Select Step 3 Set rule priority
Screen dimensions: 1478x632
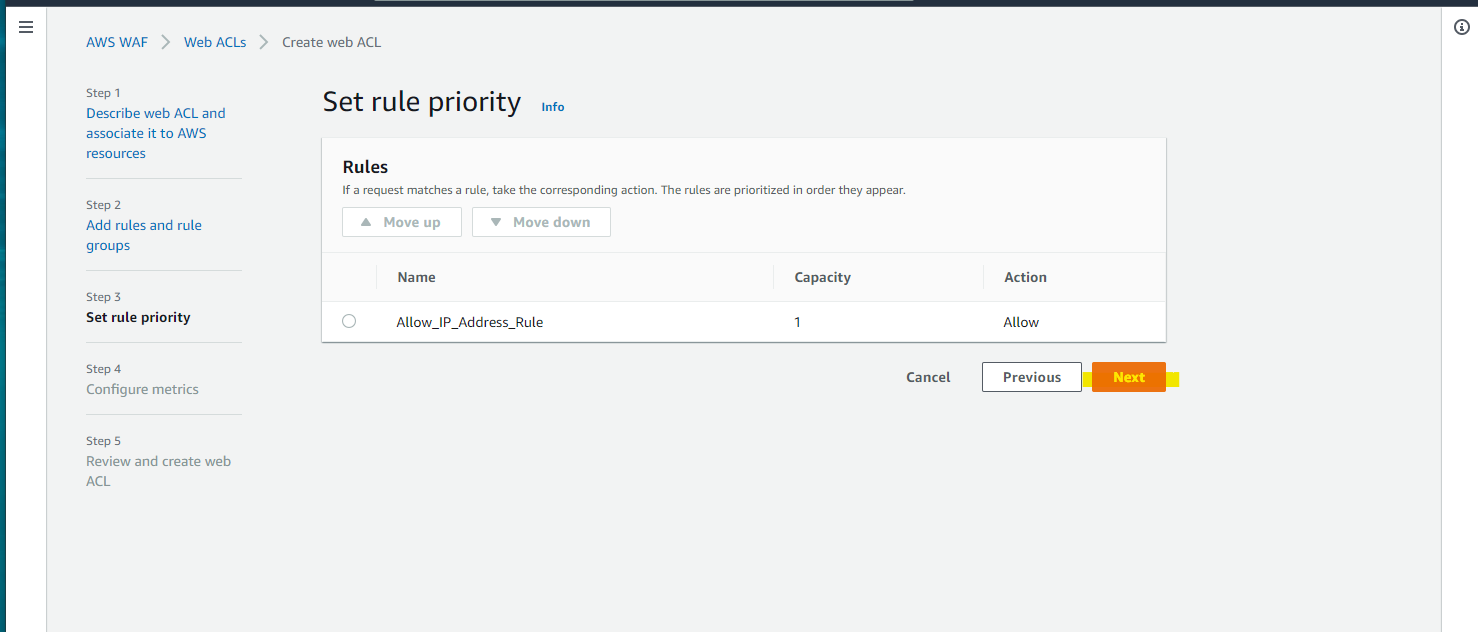138,317
